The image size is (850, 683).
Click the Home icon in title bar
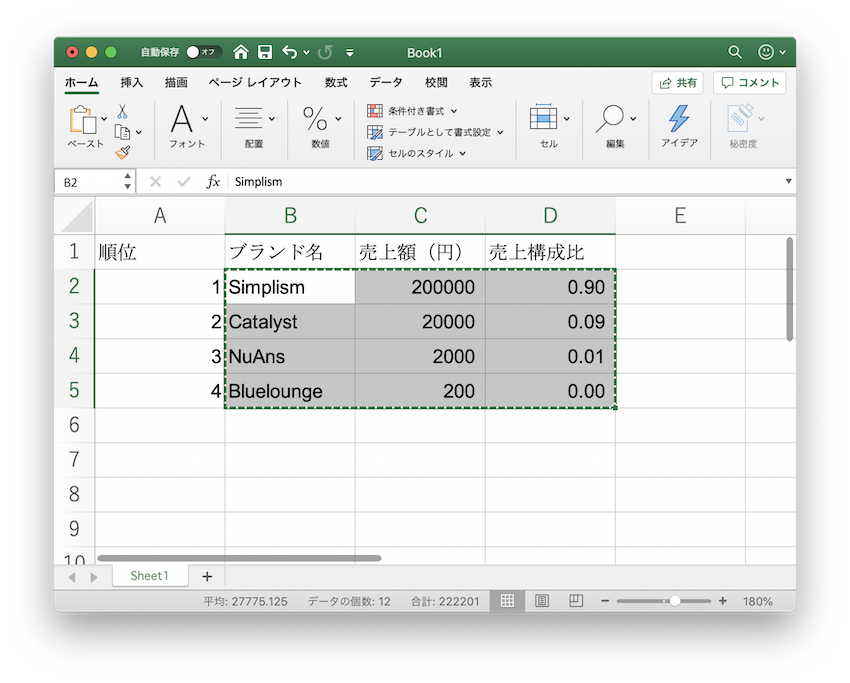click(x=240, y=52)
